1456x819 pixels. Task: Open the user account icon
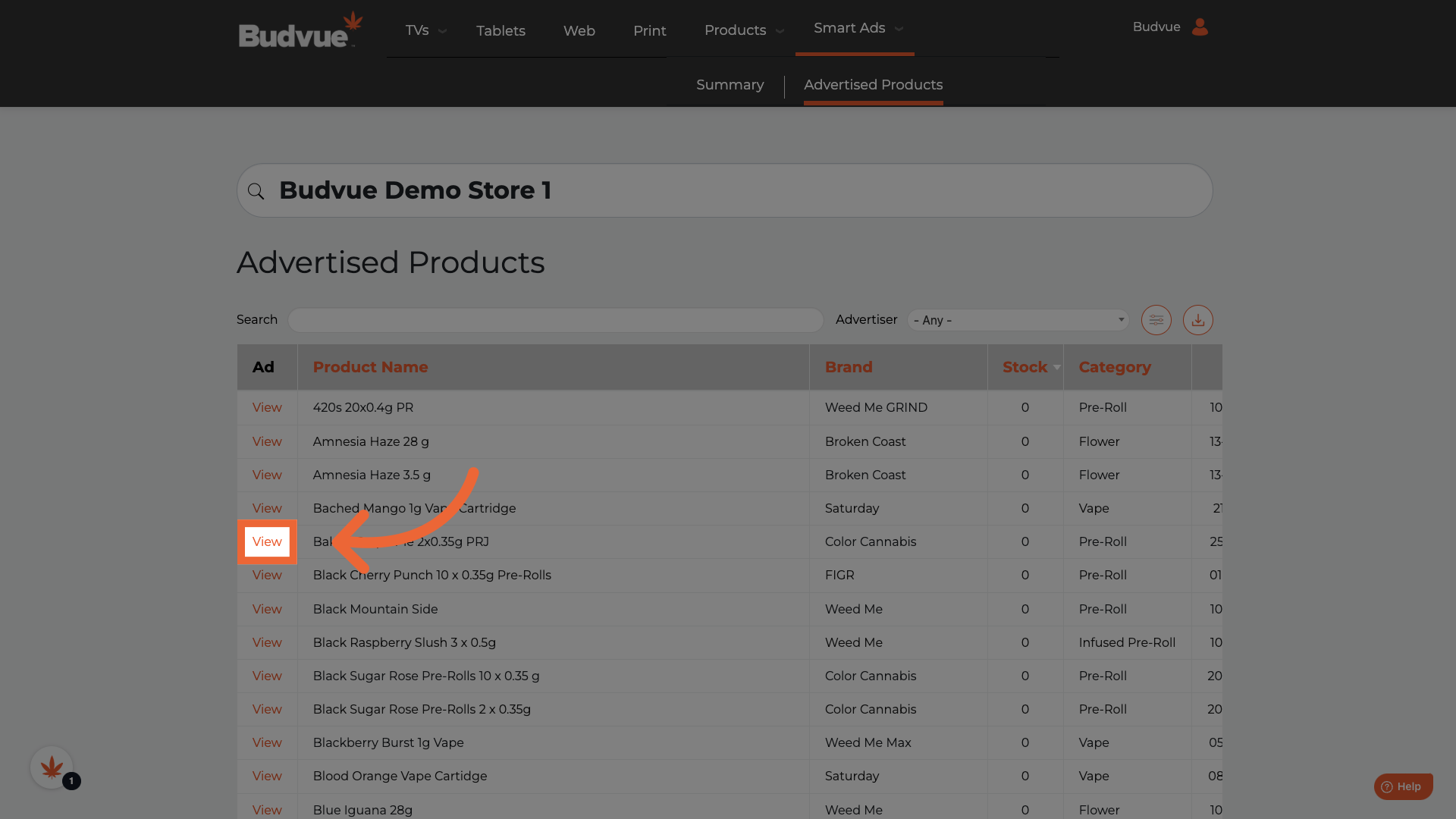point(1200,27)
